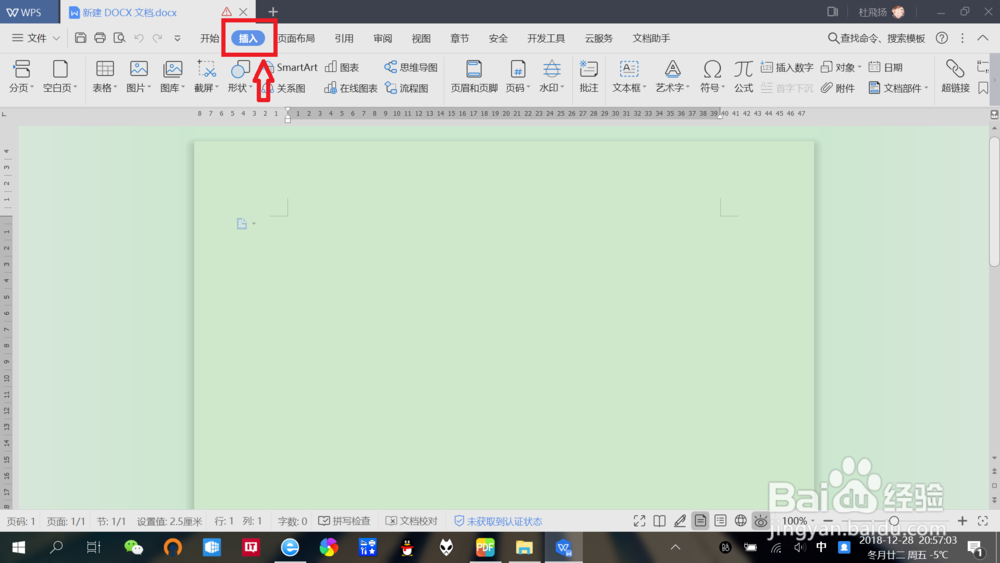Click the print icon in quick toolbar
The height and width of the screenshot is (563, 1000).
[x=99, y=38]
